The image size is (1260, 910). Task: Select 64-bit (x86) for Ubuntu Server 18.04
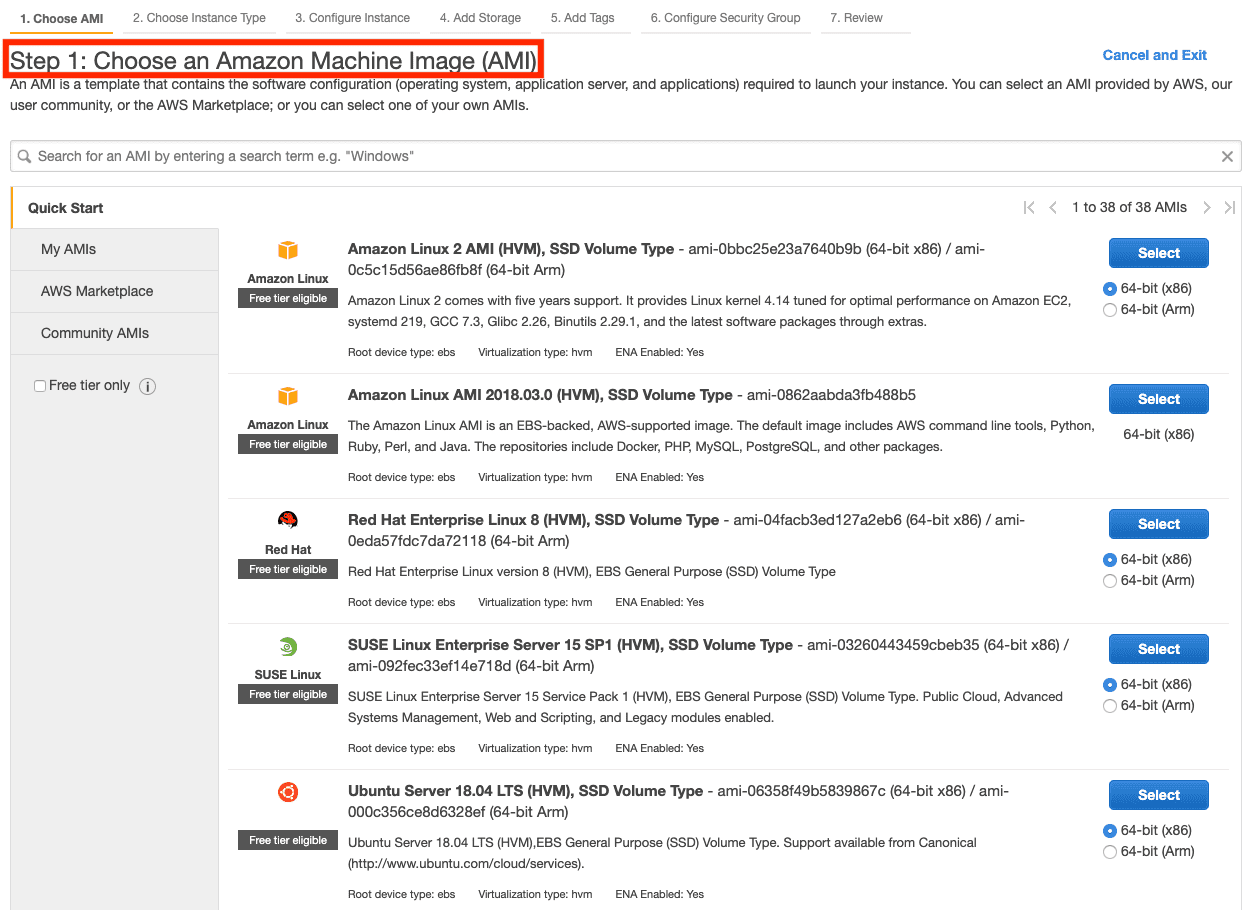1110,831
